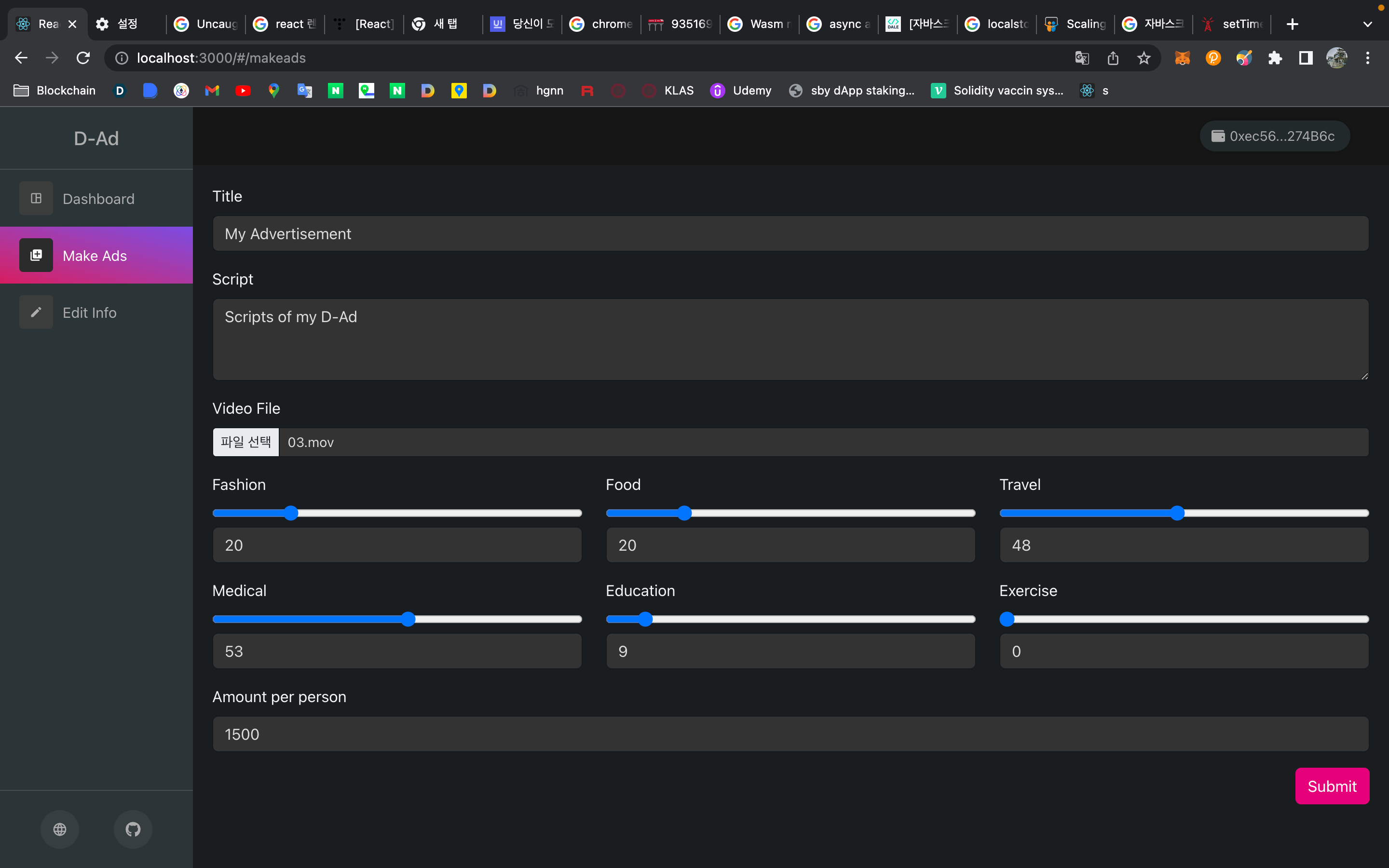The image size is (1389, 868).
Task: Open the GitHub icon link
Action: point(133,829)
